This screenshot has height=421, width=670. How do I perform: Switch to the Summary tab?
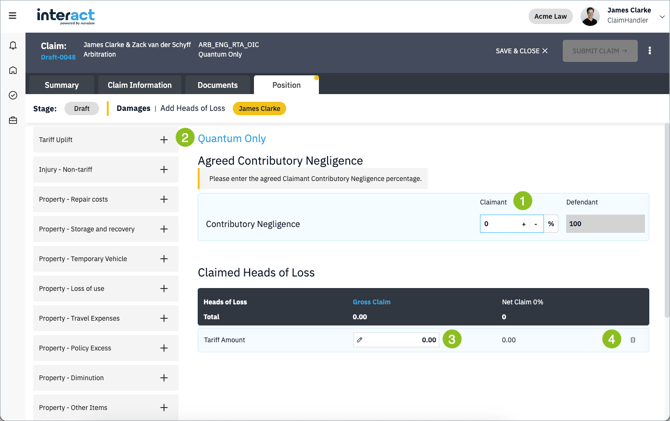(x=62, y=85)
